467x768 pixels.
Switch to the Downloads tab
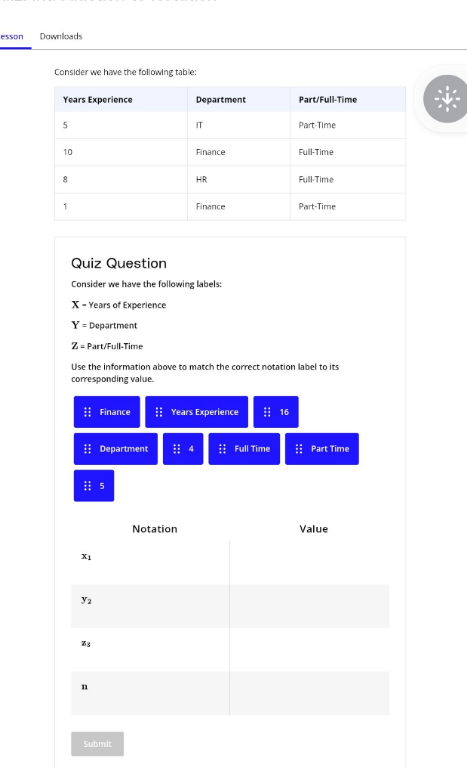coord(61,36)
